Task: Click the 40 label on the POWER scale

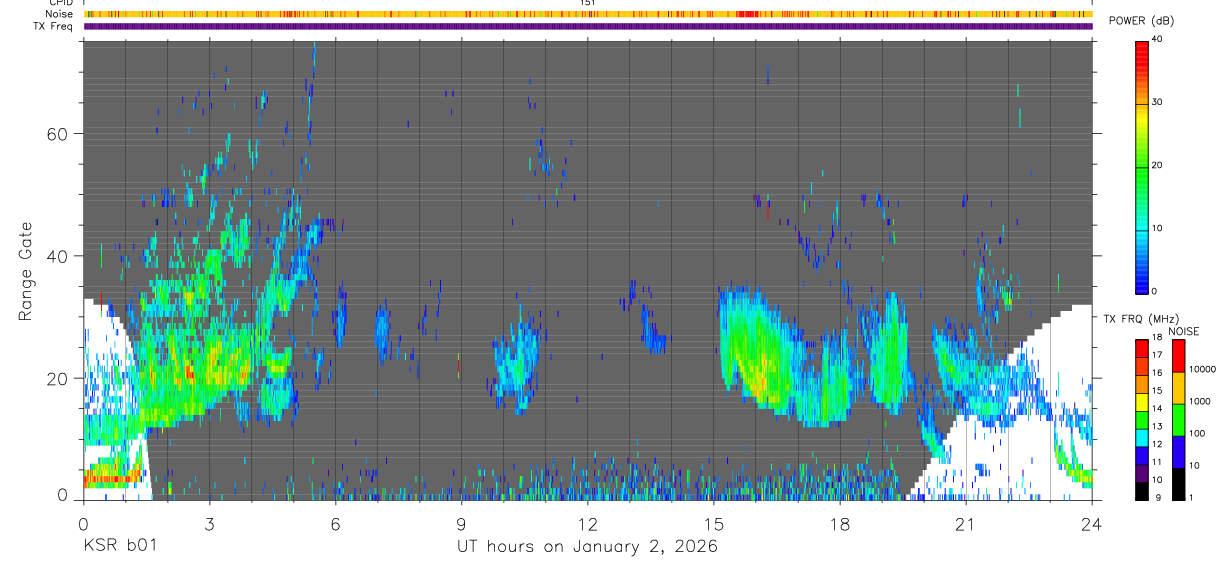Action: click(1155, 39)
